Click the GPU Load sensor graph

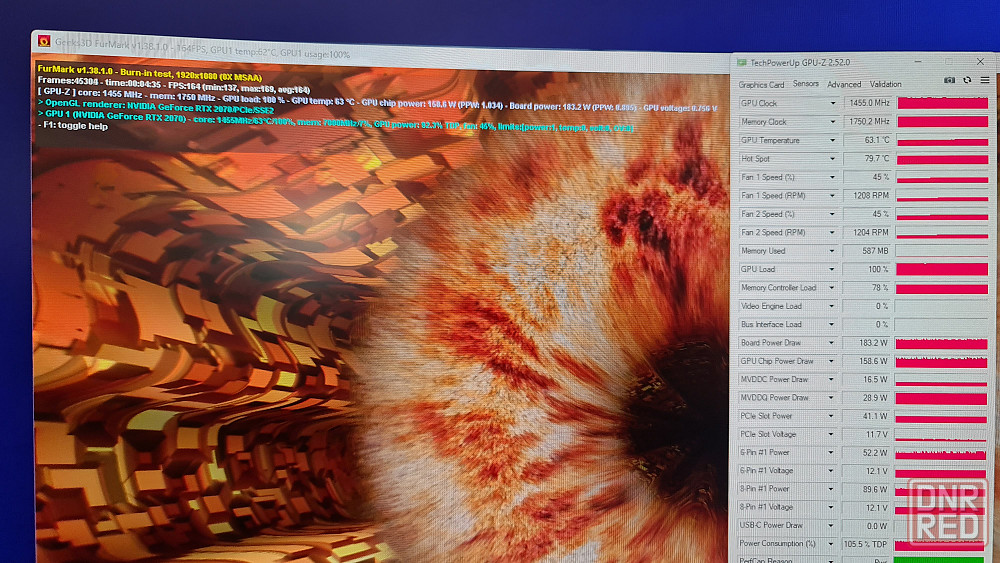(x=942, y=269)
